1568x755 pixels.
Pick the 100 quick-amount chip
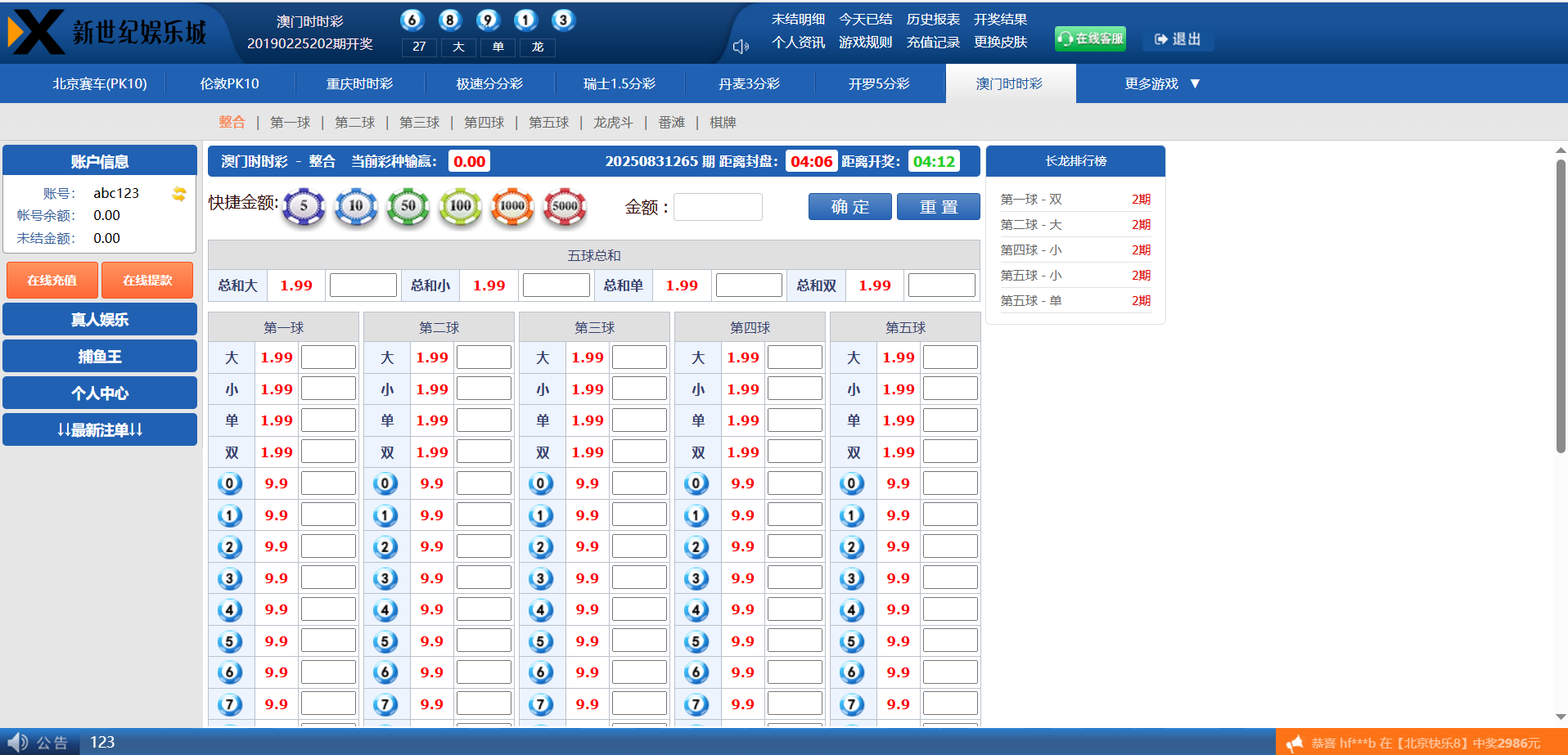[461, 206]
